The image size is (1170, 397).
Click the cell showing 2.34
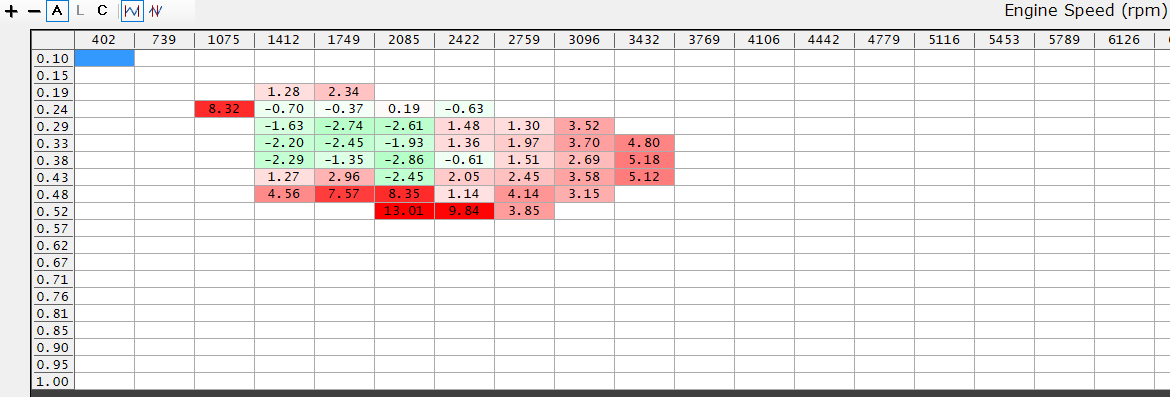[x=344, y=92]
